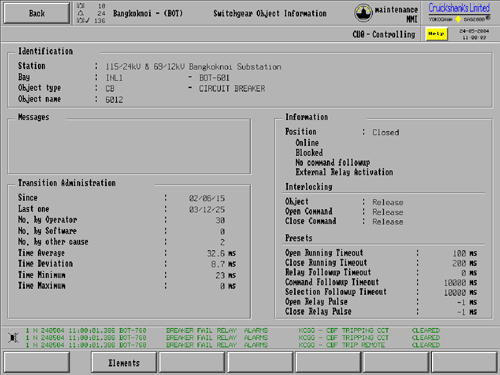Click the last empty softkey at bottom right
Screen dimensions: 500x375
[x=464, y=363]
